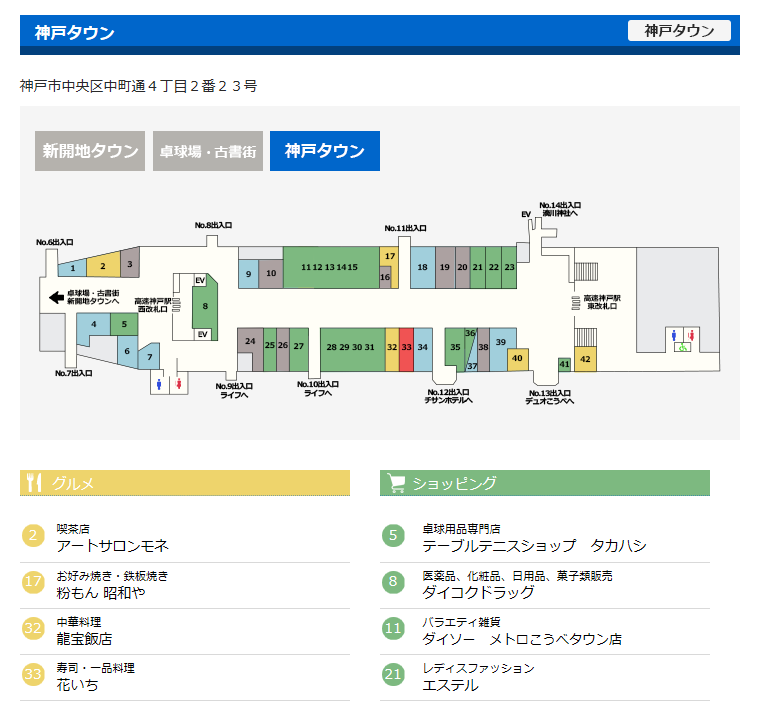Click the No.6出入口 label on map
Image resolution: width=760 pixels, height=702 pixels.
[x=55, y=242]
